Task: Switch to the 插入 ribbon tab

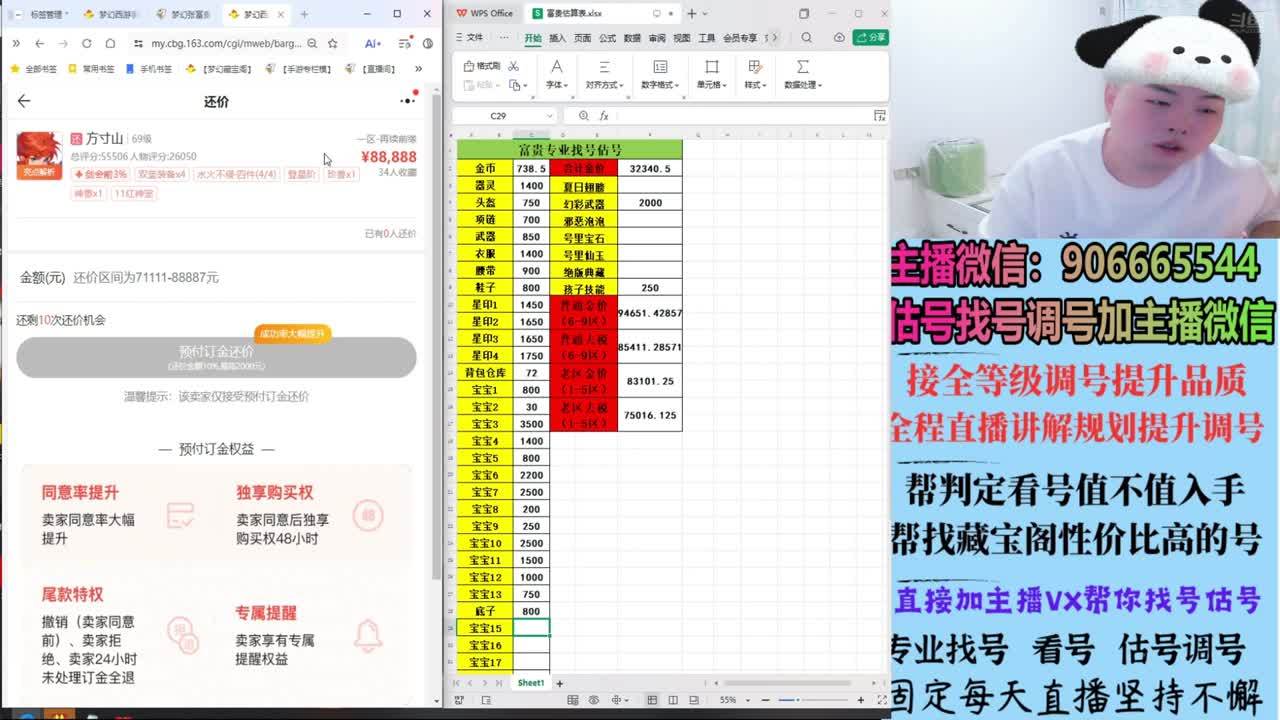Action: click(557, 38)
